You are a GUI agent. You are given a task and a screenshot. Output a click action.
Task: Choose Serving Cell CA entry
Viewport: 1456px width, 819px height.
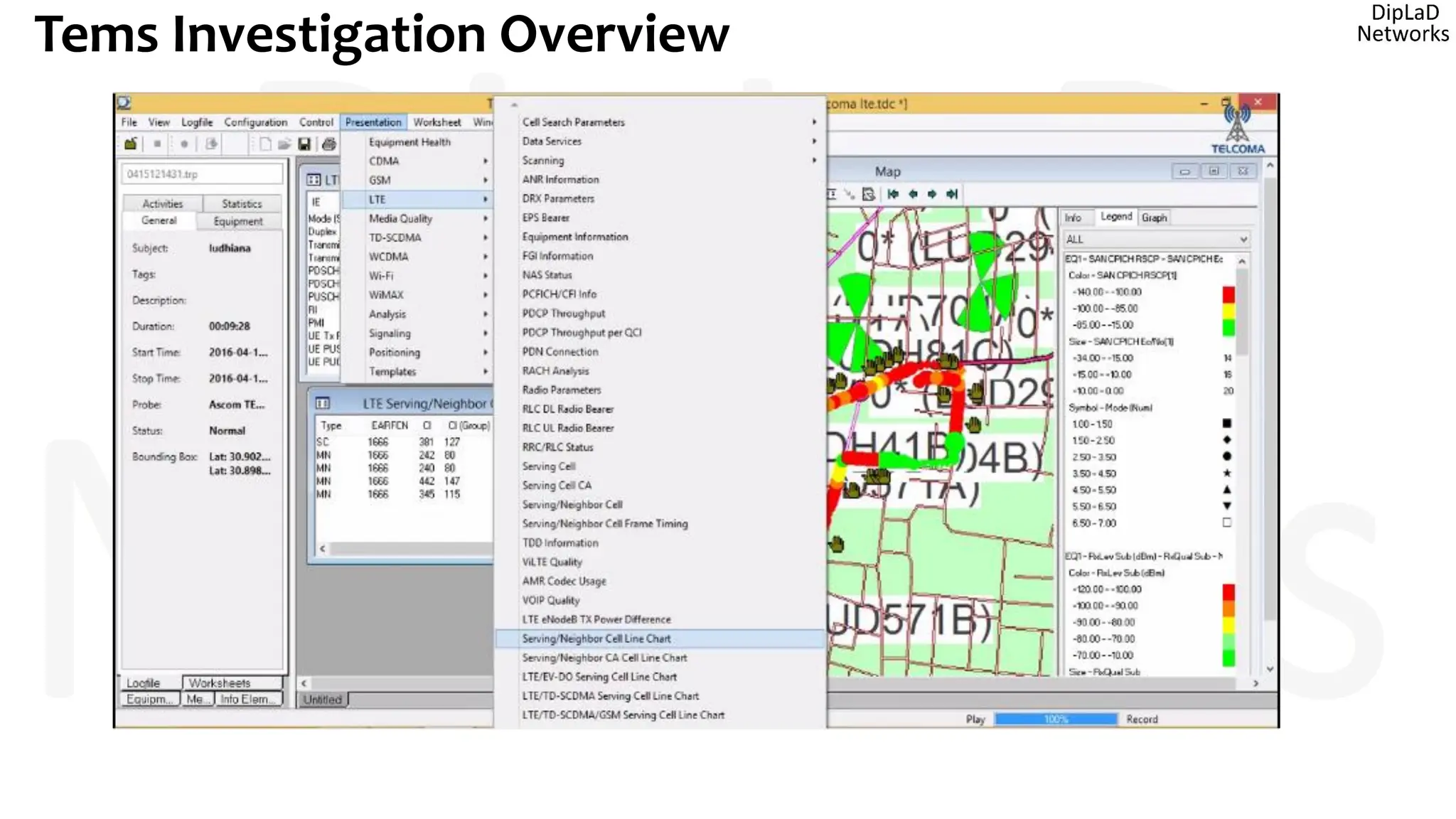(x=661, y=486)
